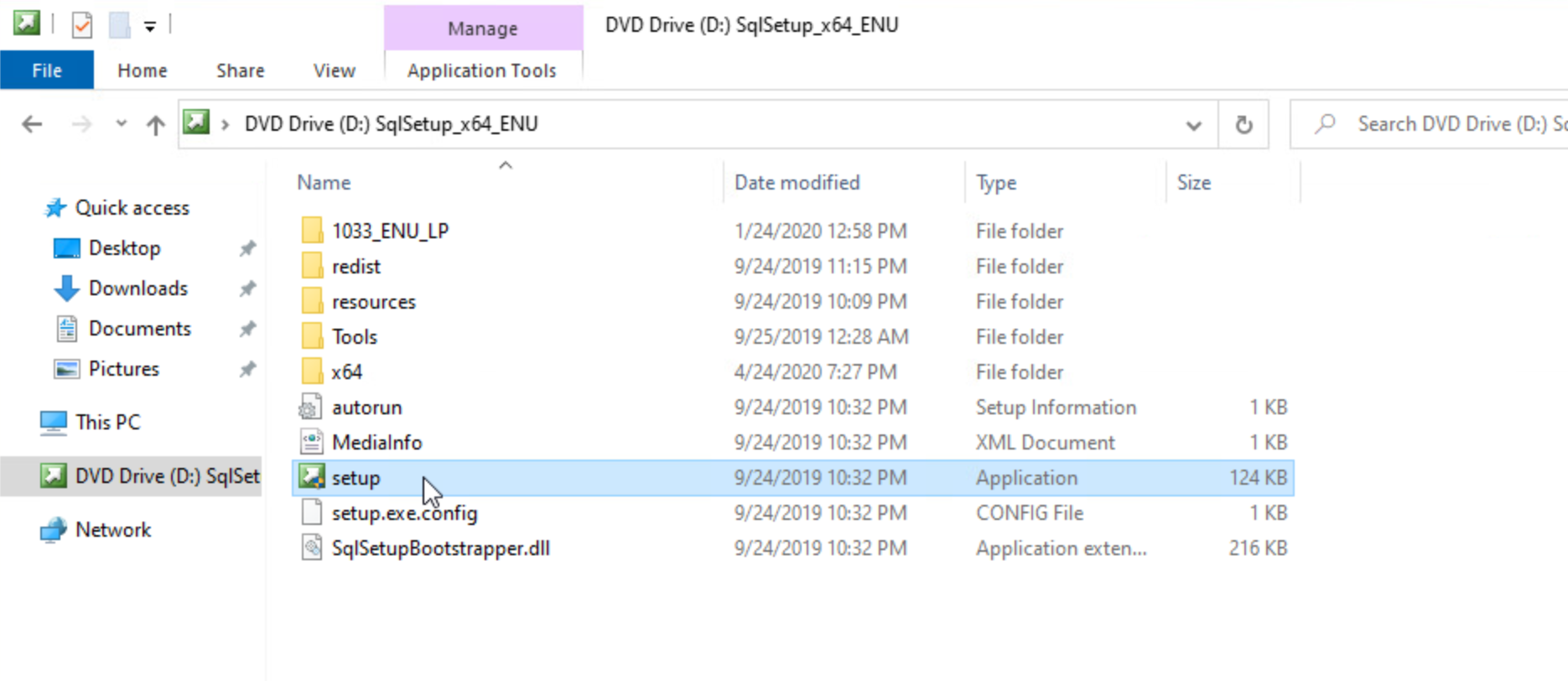This screenshot has width=1568, height=681.
Task: Select the redist folder icon
Action: point(312,265)
